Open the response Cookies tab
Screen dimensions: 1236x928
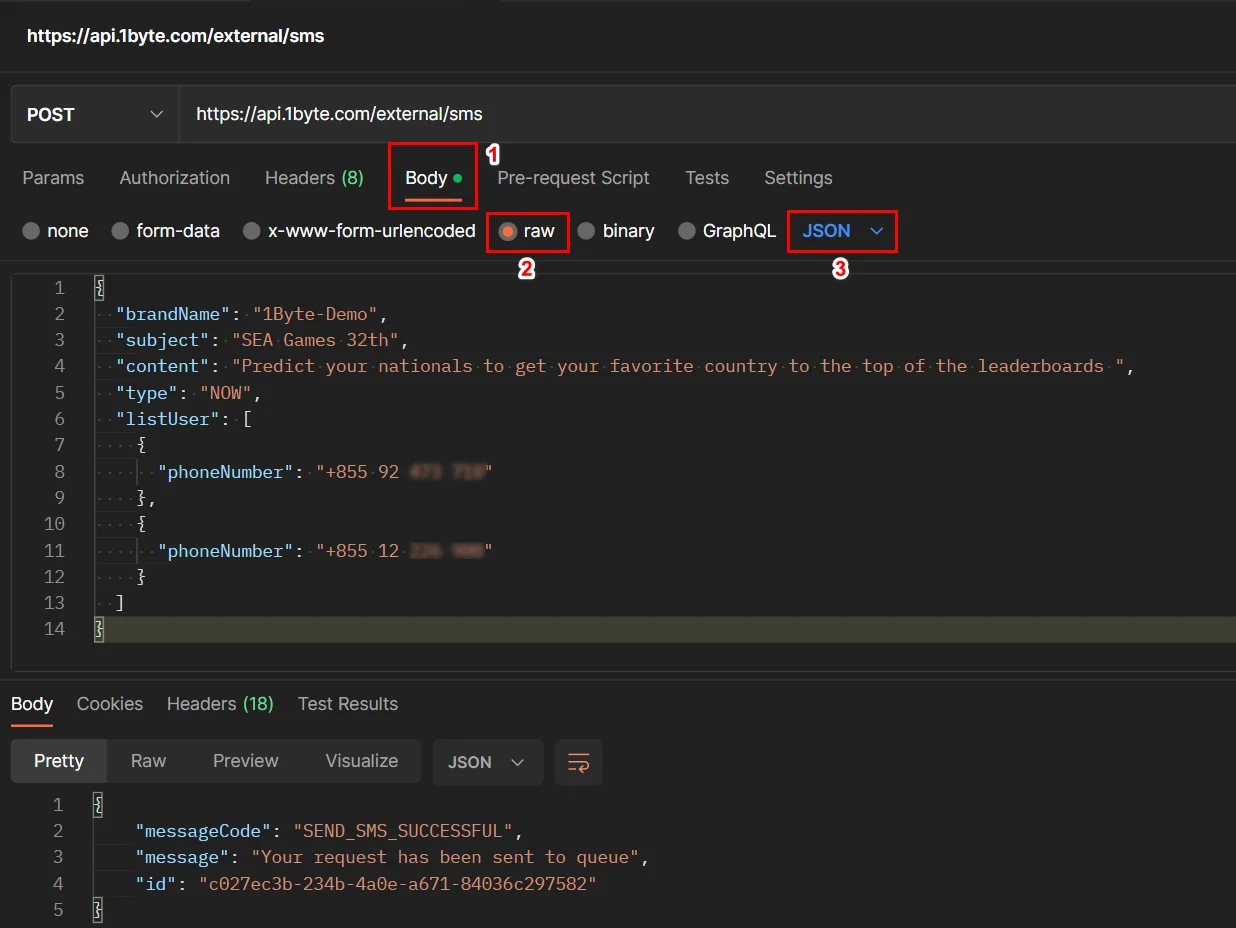click(x=110, y=704)
